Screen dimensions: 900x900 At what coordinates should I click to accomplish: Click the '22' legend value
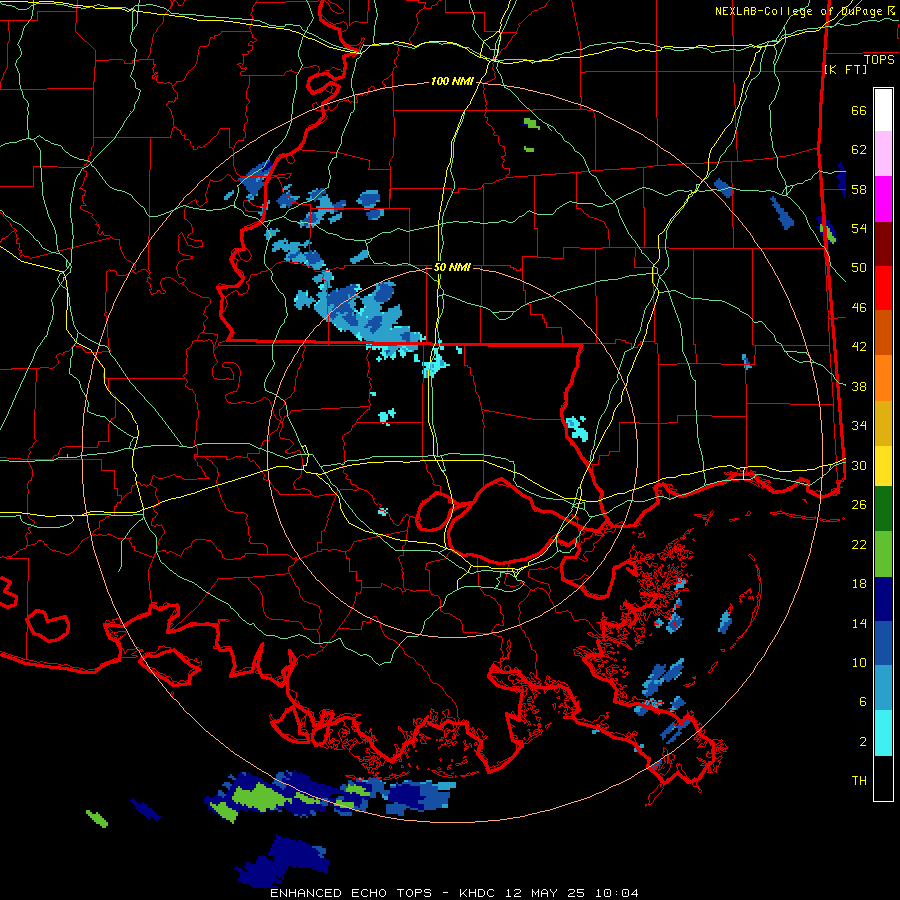859,544
